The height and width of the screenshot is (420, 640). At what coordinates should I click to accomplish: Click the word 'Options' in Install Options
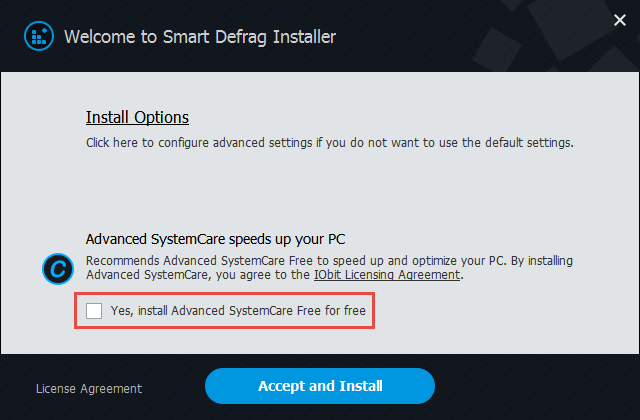(x=162, y=118)
